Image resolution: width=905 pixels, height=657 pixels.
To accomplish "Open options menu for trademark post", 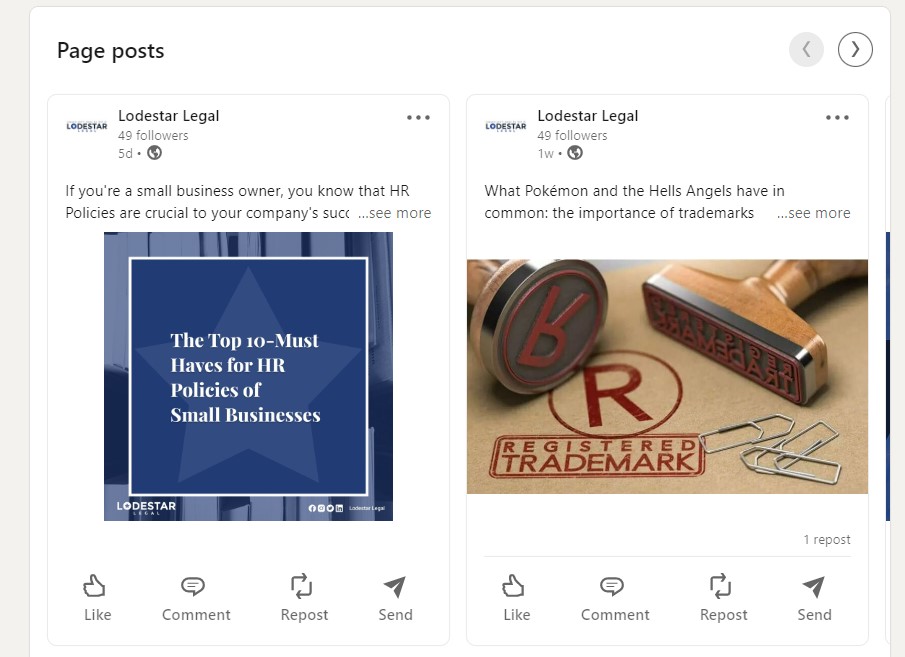I will (x=837, y=117).
